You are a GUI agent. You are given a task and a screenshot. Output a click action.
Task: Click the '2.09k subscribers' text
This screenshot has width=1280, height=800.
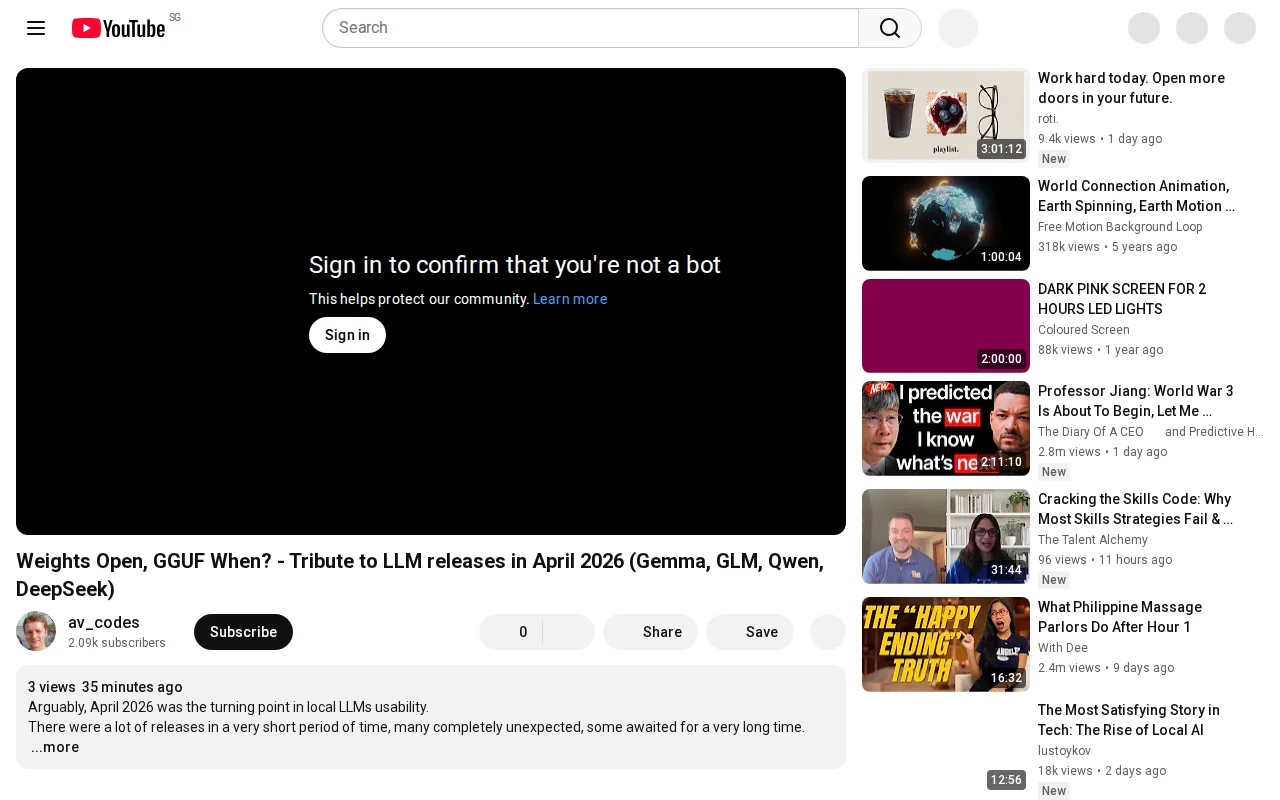point(117,643)
